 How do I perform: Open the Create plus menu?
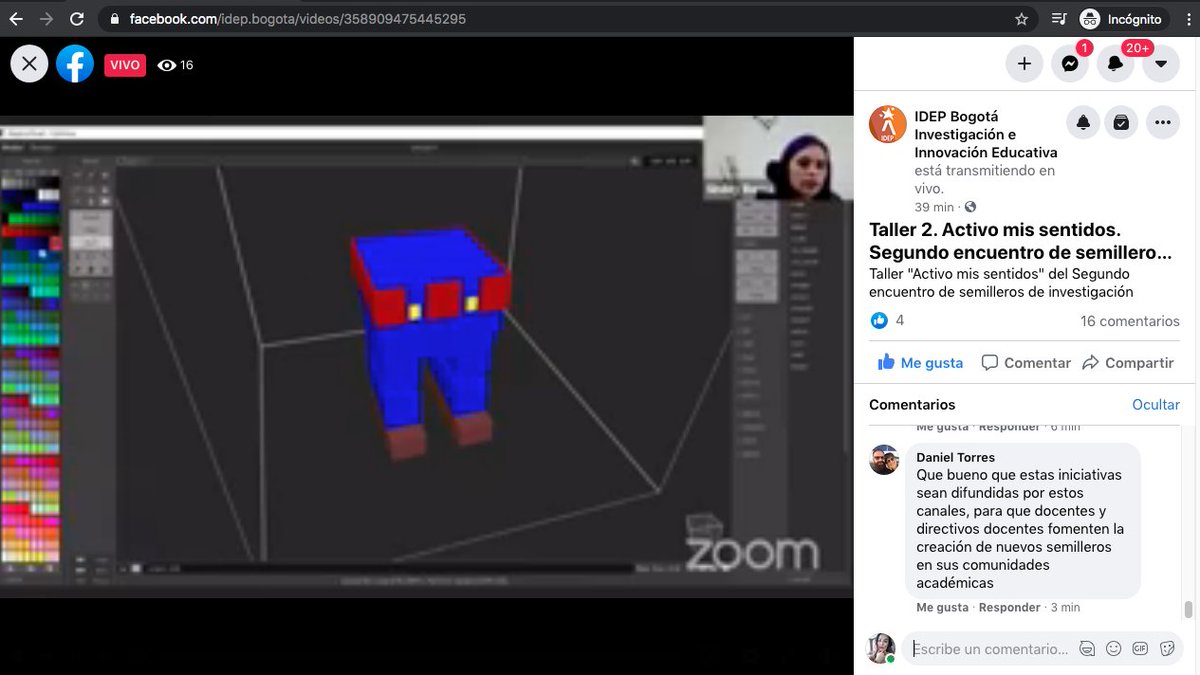[1024, 64]
